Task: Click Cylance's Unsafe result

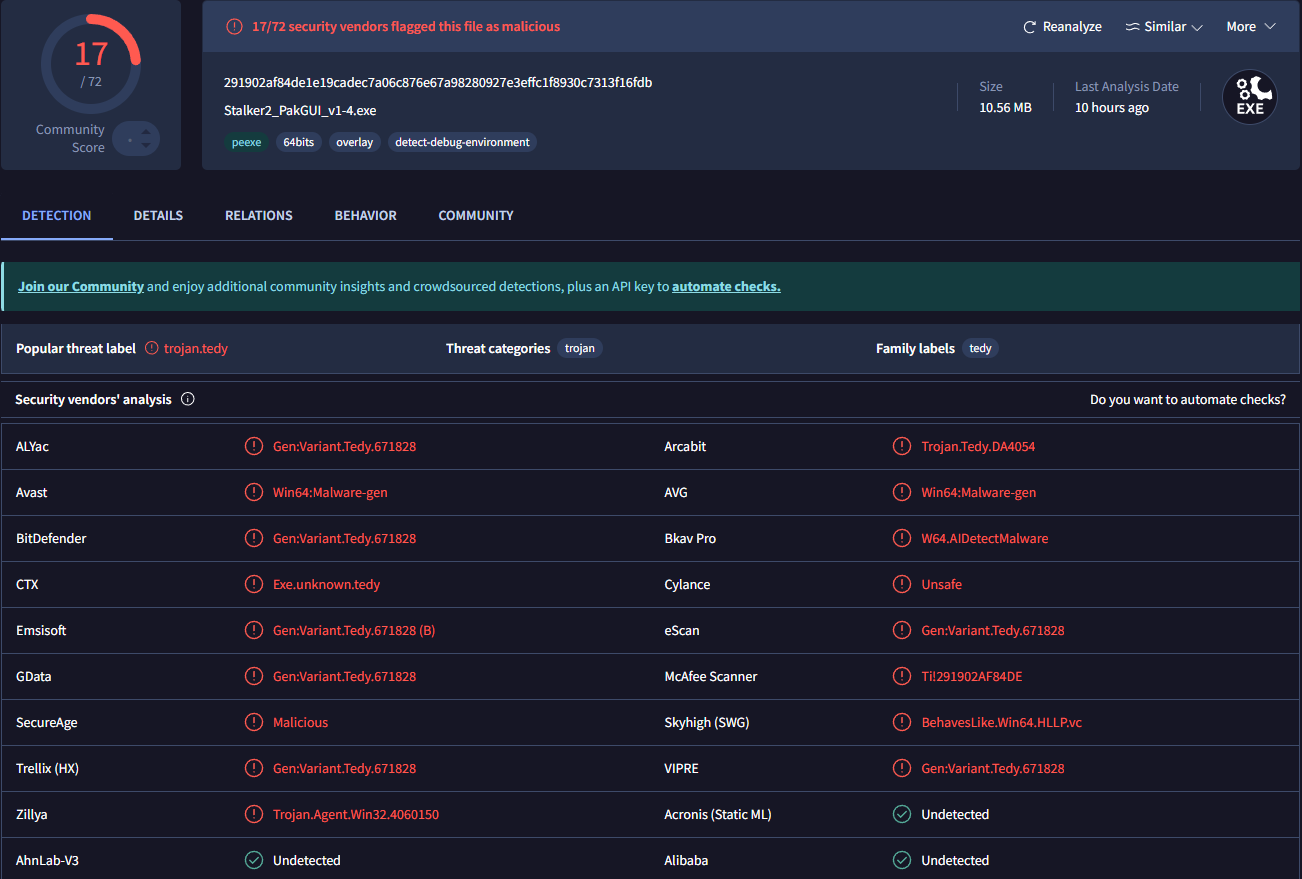Action: [x=942, y=584]
